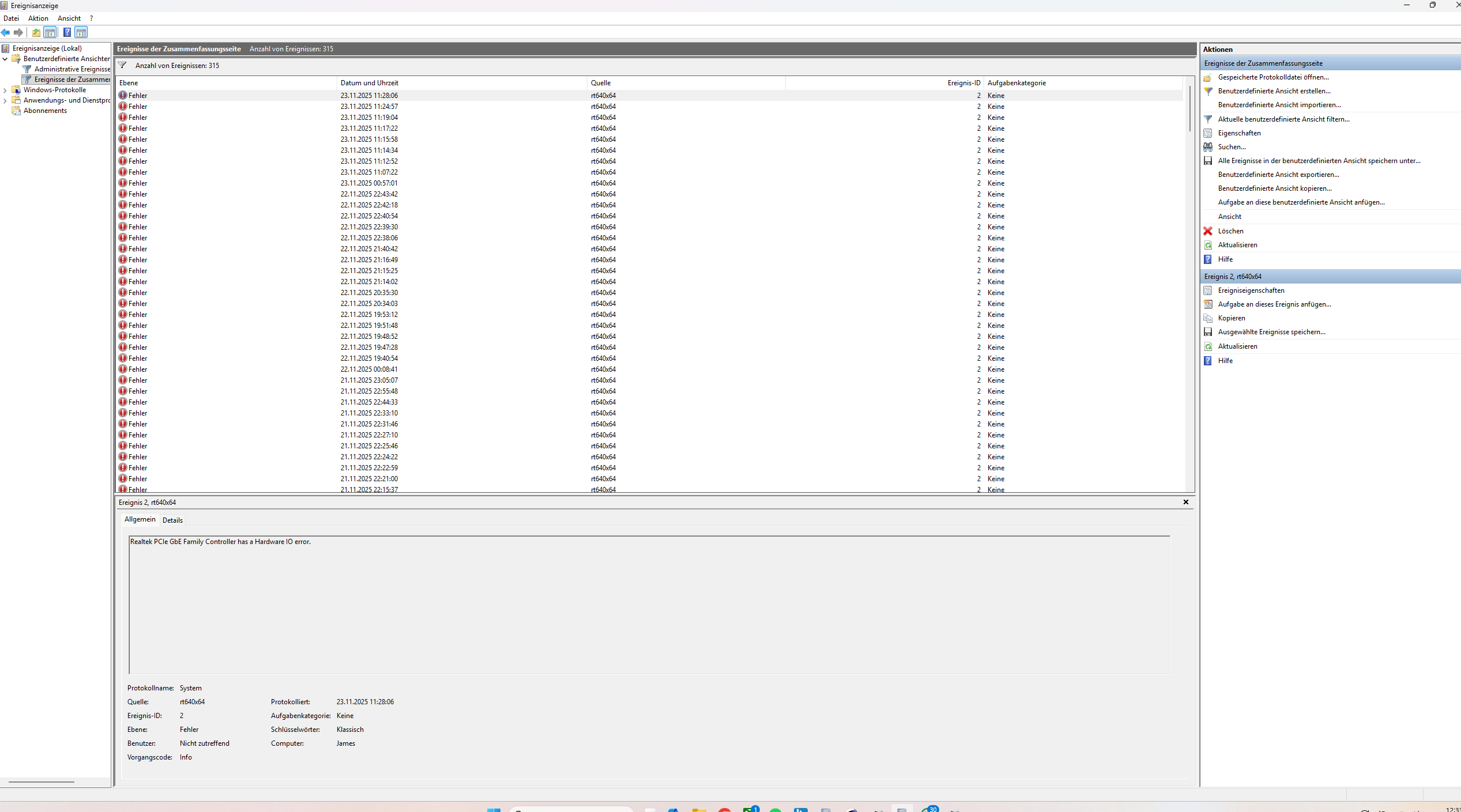Click floppy icon for Ausgewählte Ereignisse speichern
Image resolution: width=1461 pixels, height=812 pixels.
1208,332
